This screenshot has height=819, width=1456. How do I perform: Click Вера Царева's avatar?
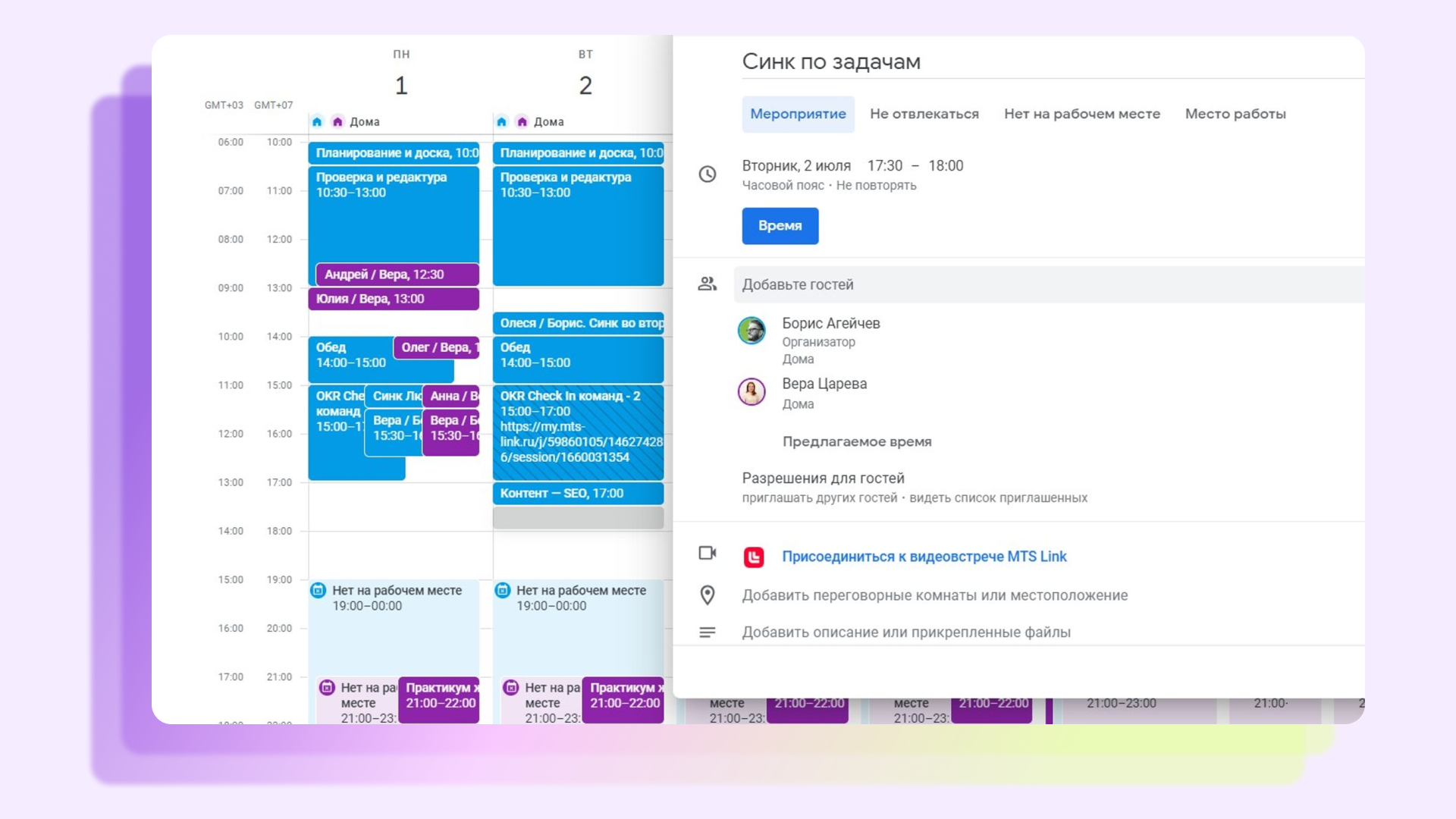tap(752, 392)
